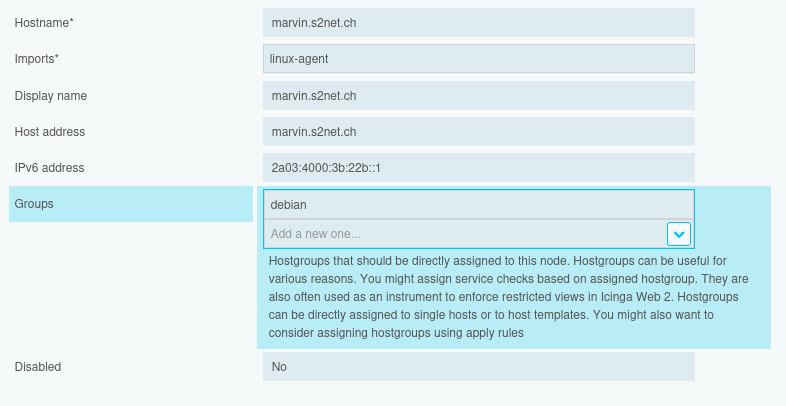Click the Disabled label
Image resolution: width=786 pixels, height=406 pixels.
click(38, 367)
